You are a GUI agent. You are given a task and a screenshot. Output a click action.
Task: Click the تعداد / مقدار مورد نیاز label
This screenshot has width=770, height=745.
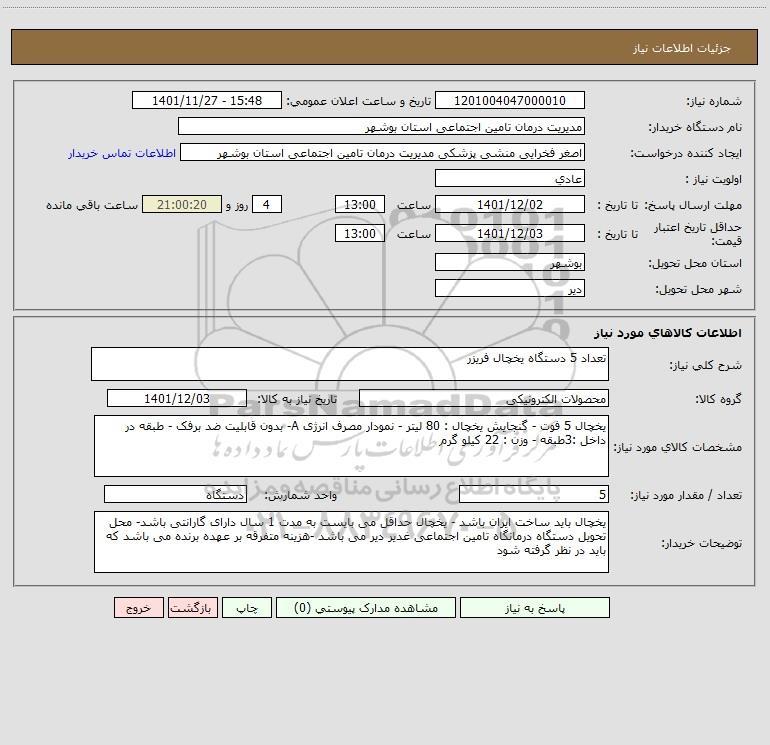pos(686,496)
